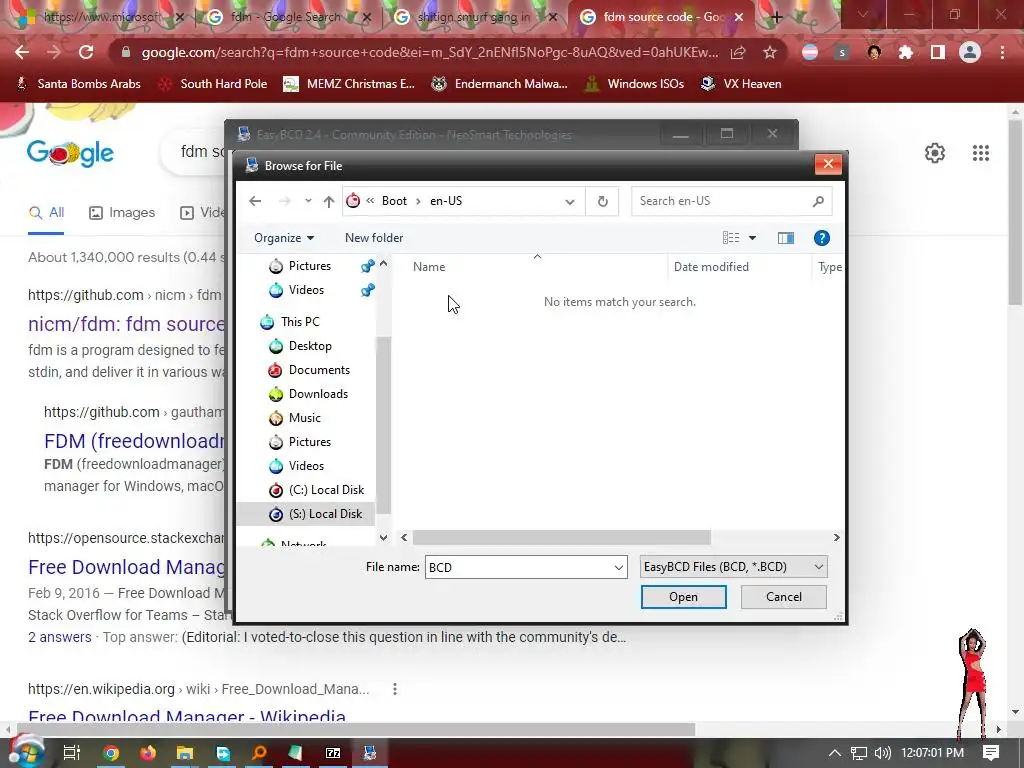
Task: Open Google apps grid
Action: pos(980,153)
